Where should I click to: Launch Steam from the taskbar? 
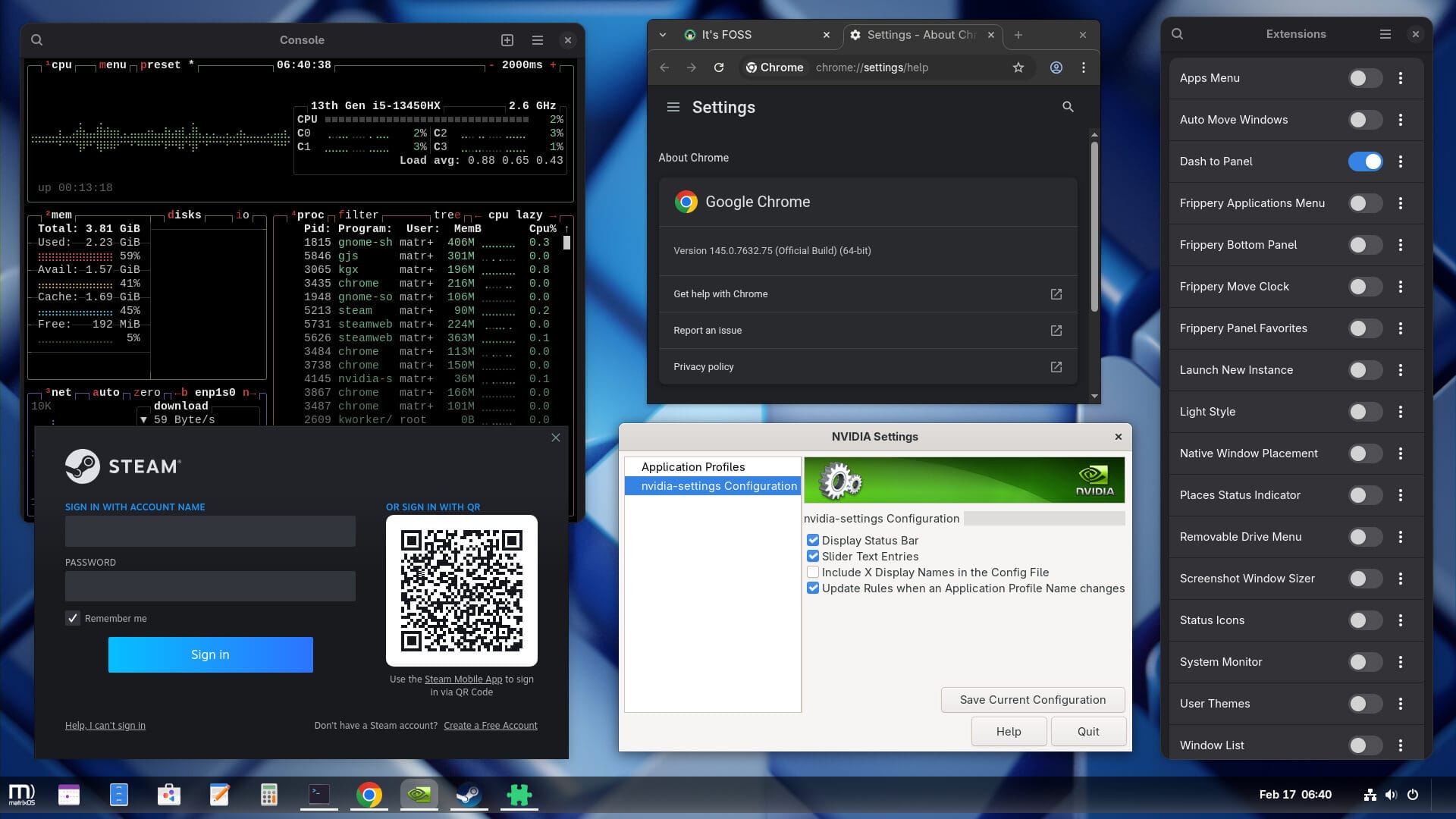coord(469,795)
